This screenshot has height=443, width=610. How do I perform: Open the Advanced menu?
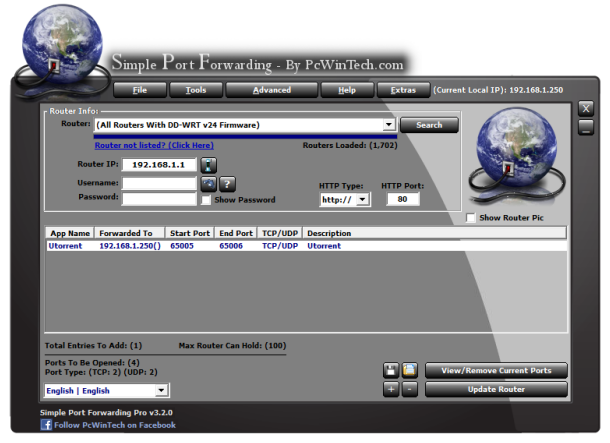272,90
